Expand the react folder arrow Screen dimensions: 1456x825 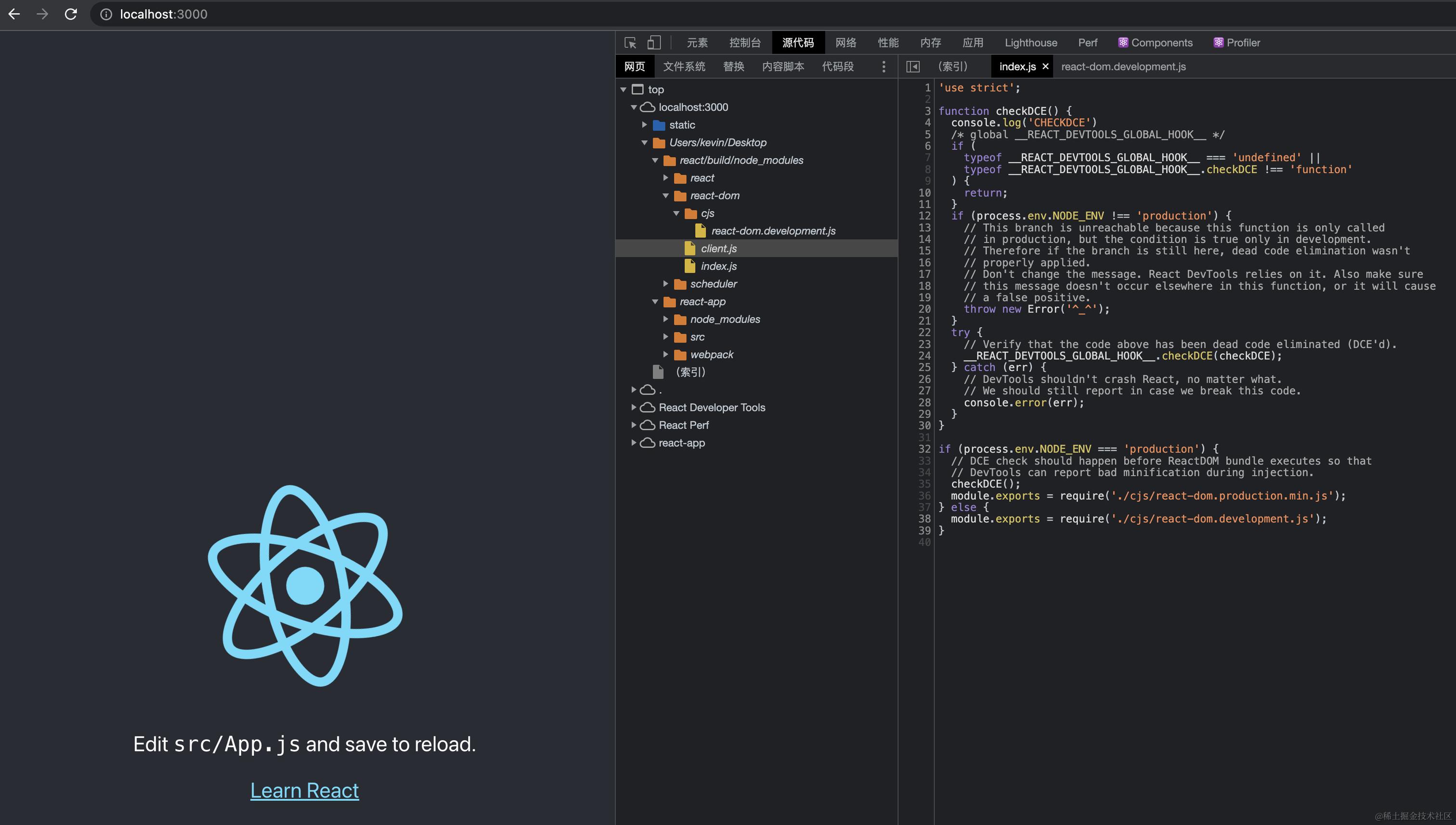(x=666, y=178)
